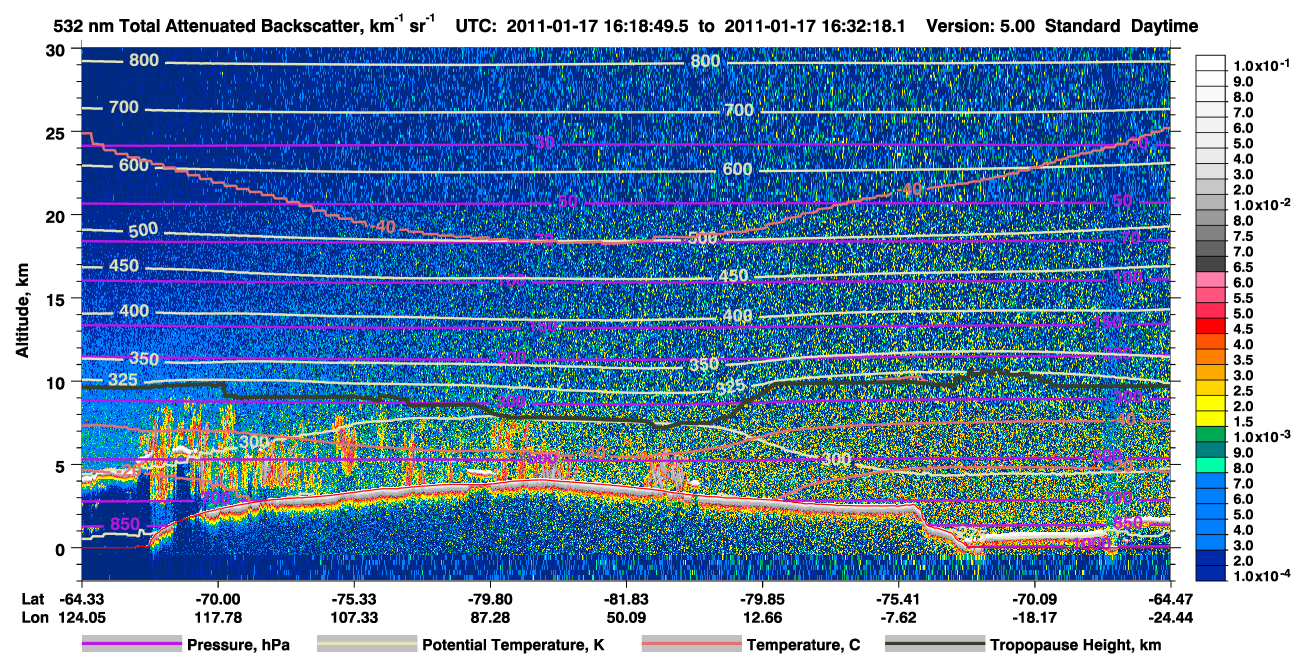Click the dark Tropopause Height legend line sample
Screen dimensions: 1300x667
(x=935, y=645)
